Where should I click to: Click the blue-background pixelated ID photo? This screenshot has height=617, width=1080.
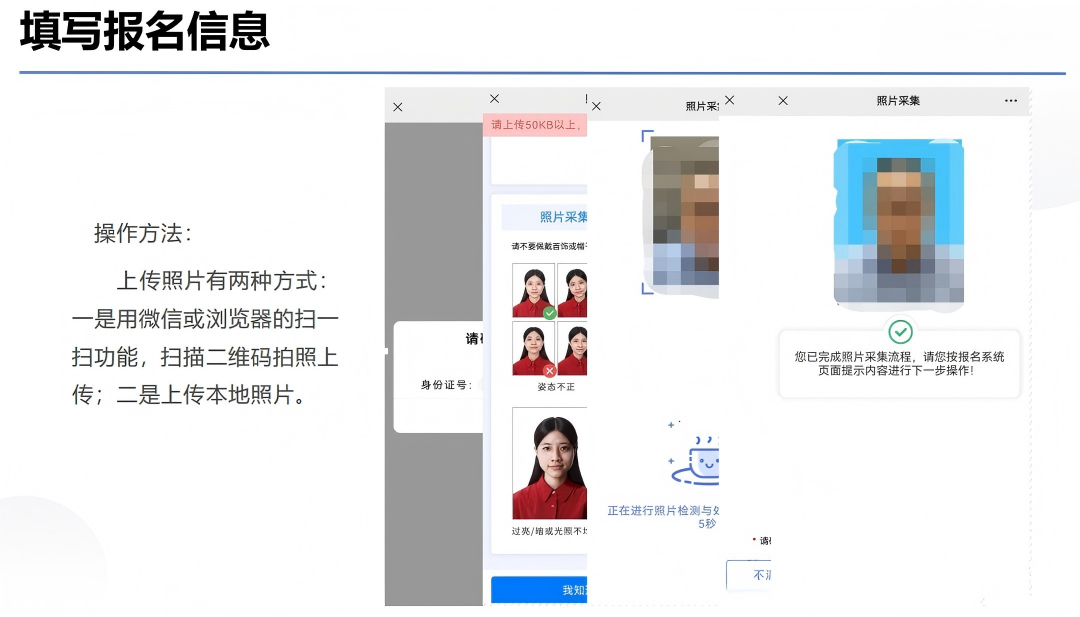tap(898, 221)
